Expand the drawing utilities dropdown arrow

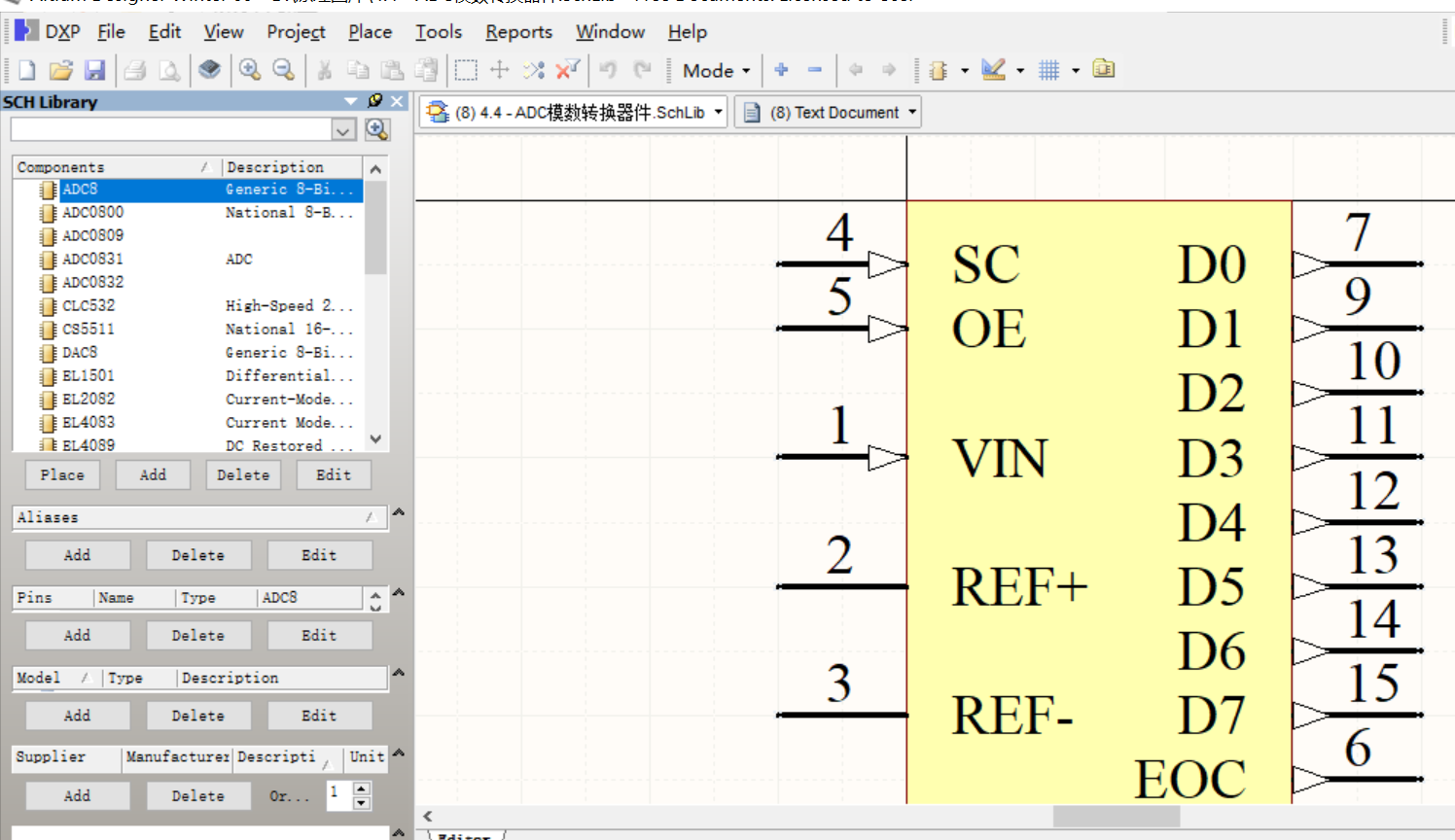tap(1020, 71)
